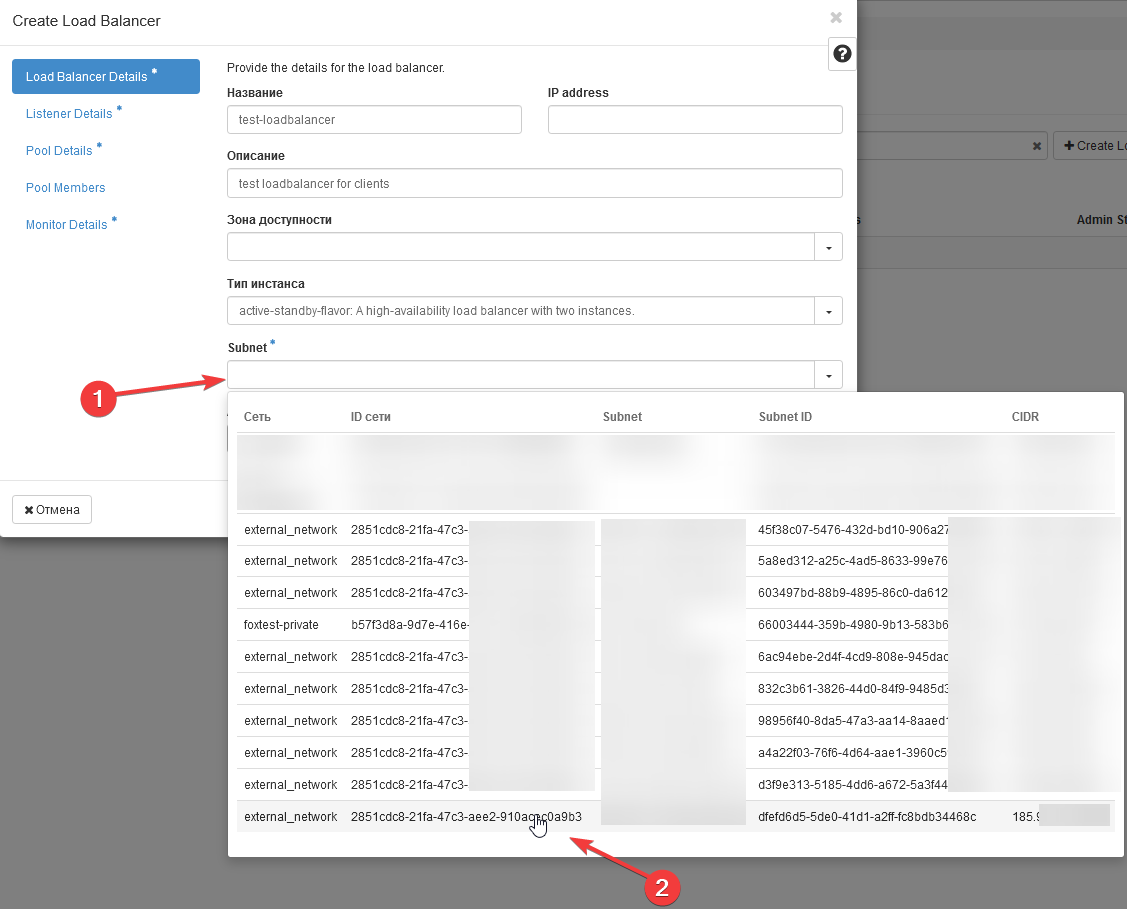Click the Create Load Balancer button in background
Image resolution: width=1127 pixels, height=909 pixels.
click(x=1092, y=146)
